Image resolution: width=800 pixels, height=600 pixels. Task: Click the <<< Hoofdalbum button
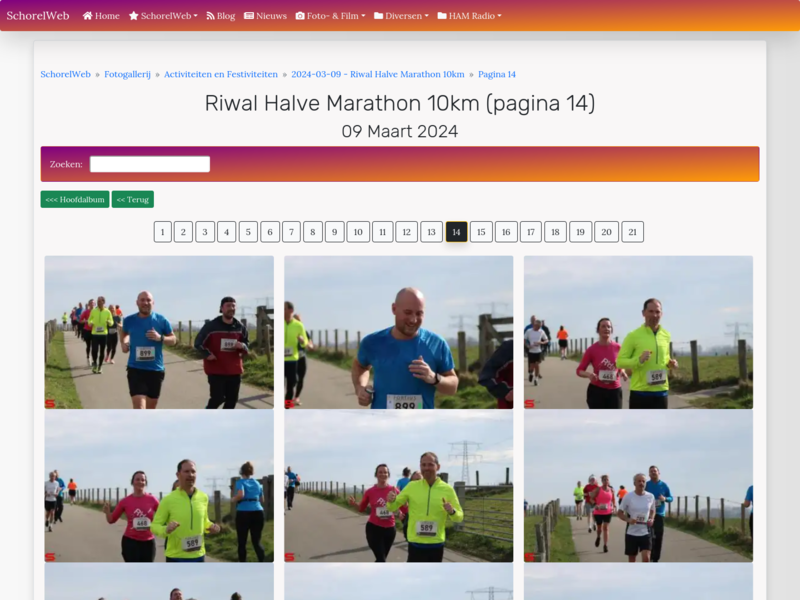coord(75,199)
